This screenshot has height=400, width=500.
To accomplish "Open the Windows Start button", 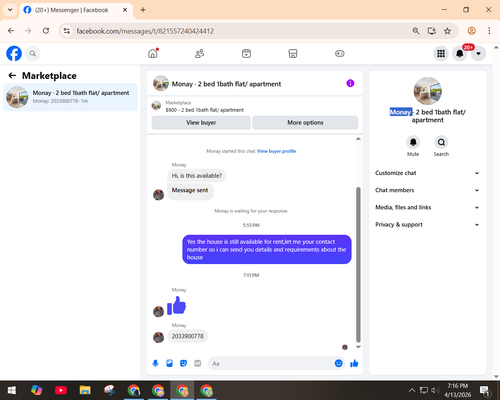I will 12,390.
